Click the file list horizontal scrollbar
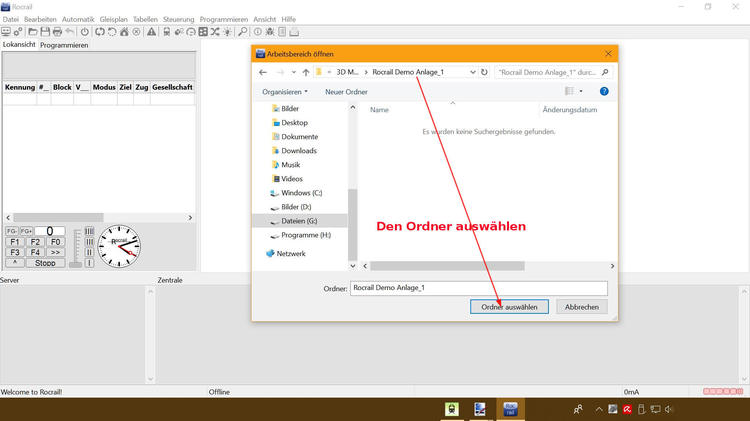750x421 pixels. [447, 266]
